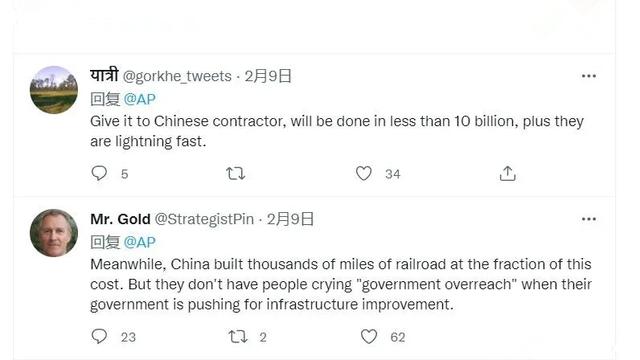Open the यात्री display name
The image size is (640, 360).
[104, 76]
